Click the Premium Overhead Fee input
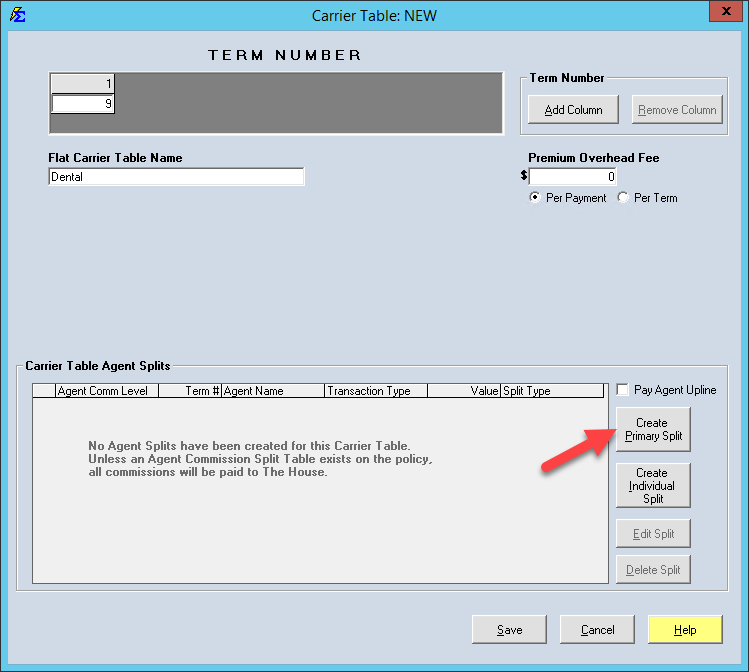Viewport: 749px width, 672px height. (573, 177)
